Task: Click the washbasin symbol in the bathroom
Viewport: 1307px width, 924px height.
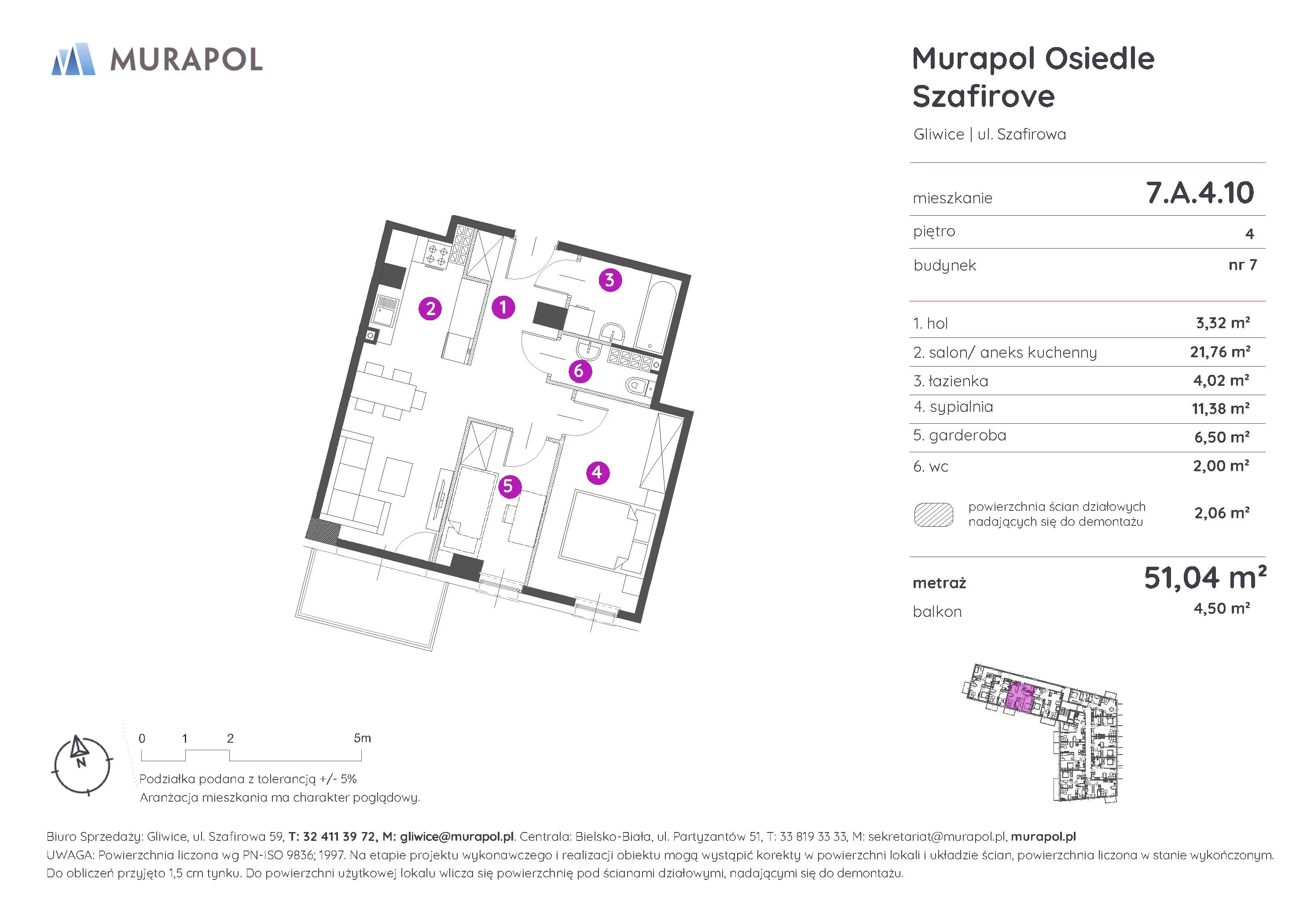Action: point(613,334)
